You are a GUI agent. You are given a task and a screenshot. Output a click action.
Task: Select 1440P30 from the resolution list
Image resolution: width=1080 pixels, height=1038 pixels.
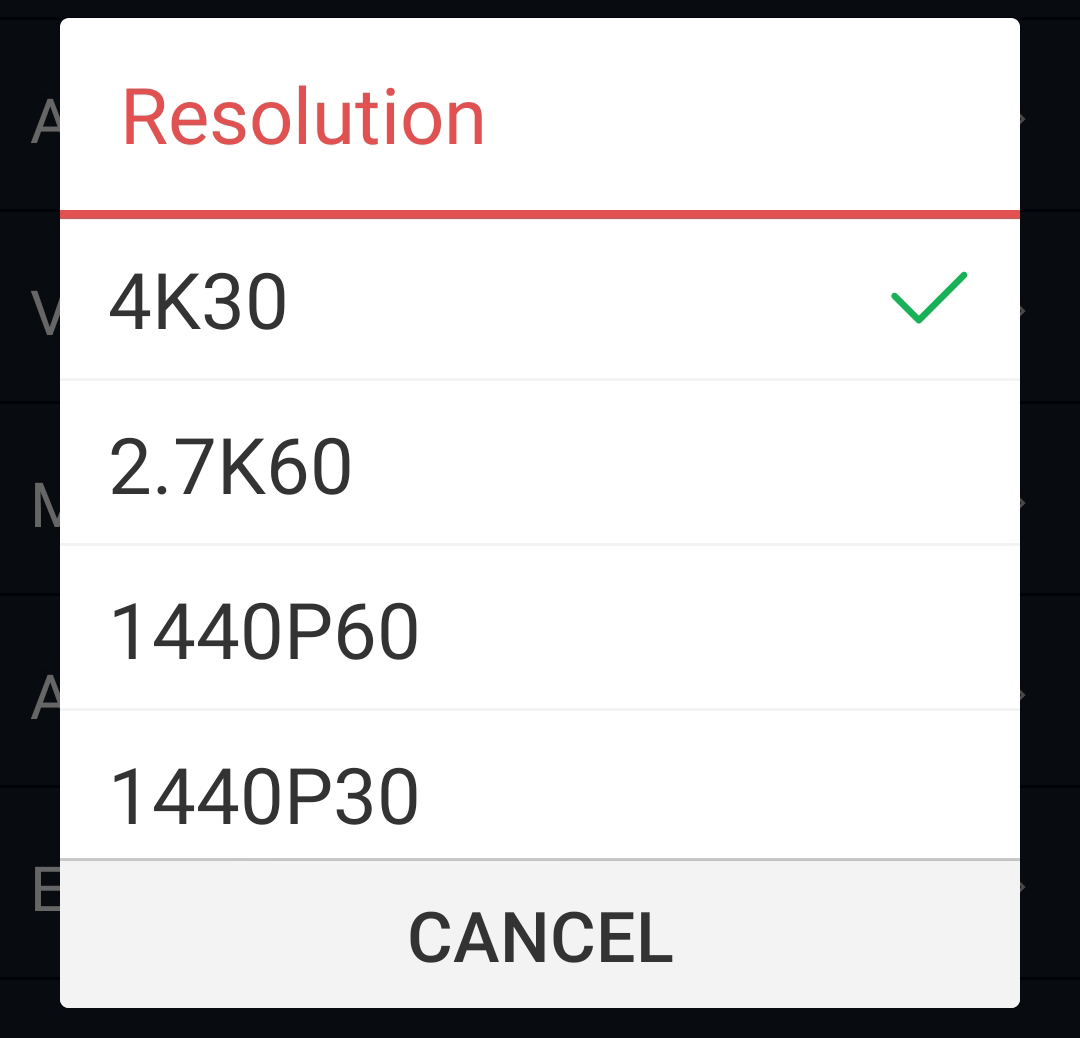tap(540, 785)
